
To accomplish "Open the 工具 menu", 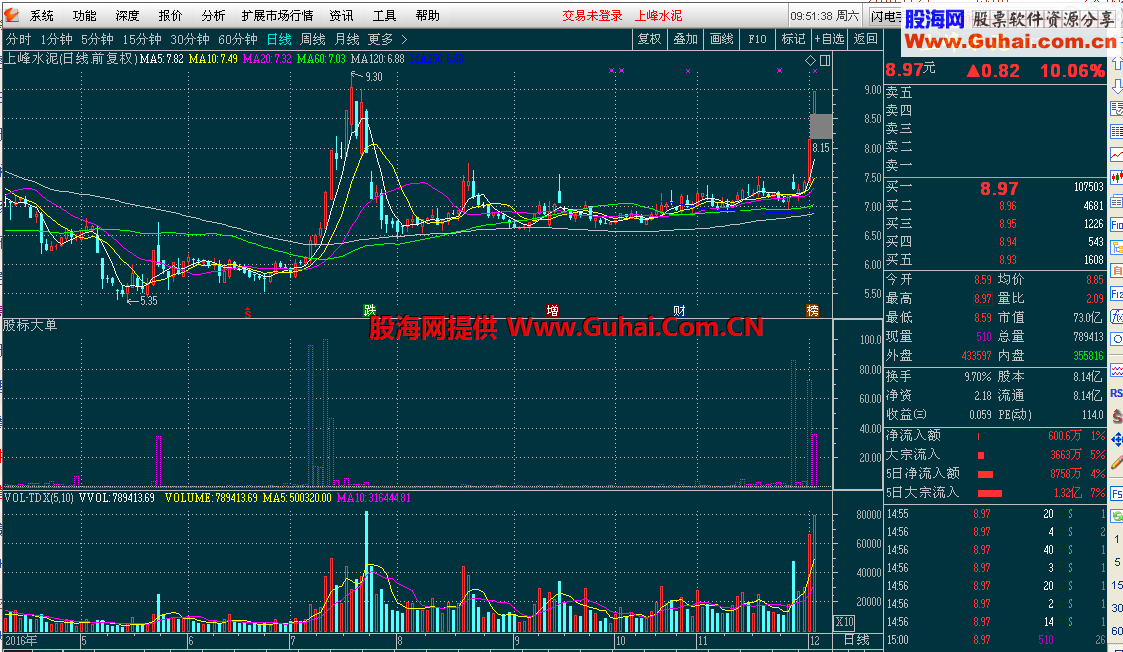I will tap(385, 15).
